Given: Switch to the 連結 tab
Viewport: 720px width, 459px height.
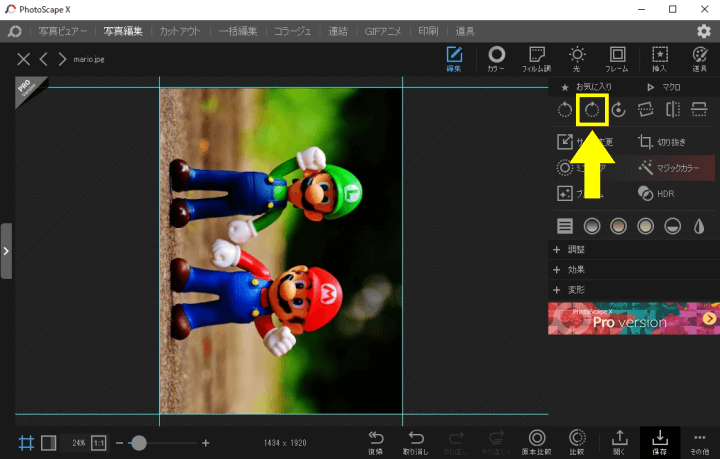Looking at the screenshot, I should (x=338, y=31).
